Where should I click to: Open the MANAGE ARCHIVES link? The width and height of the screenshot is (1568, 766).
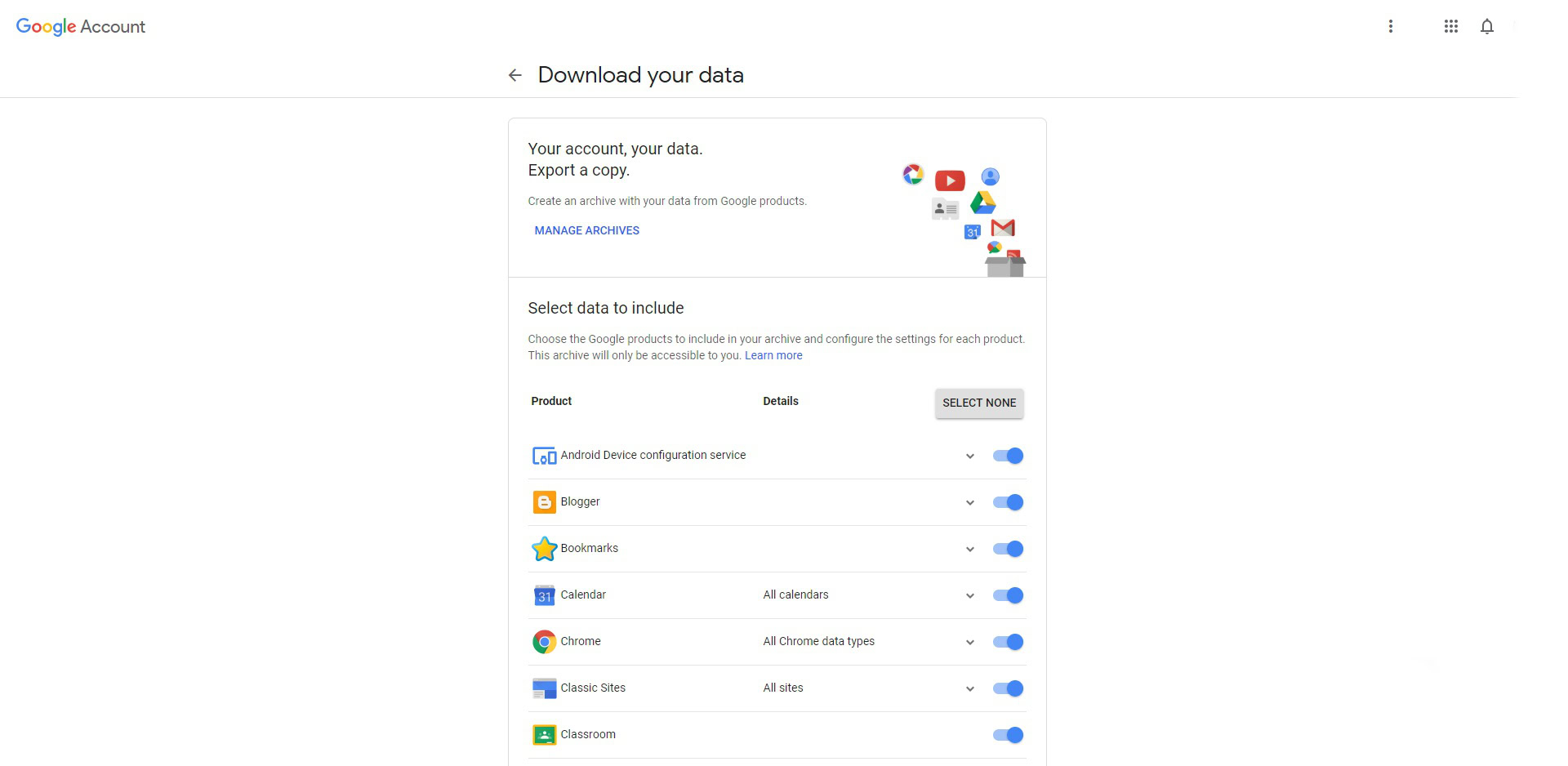(586, 230)
